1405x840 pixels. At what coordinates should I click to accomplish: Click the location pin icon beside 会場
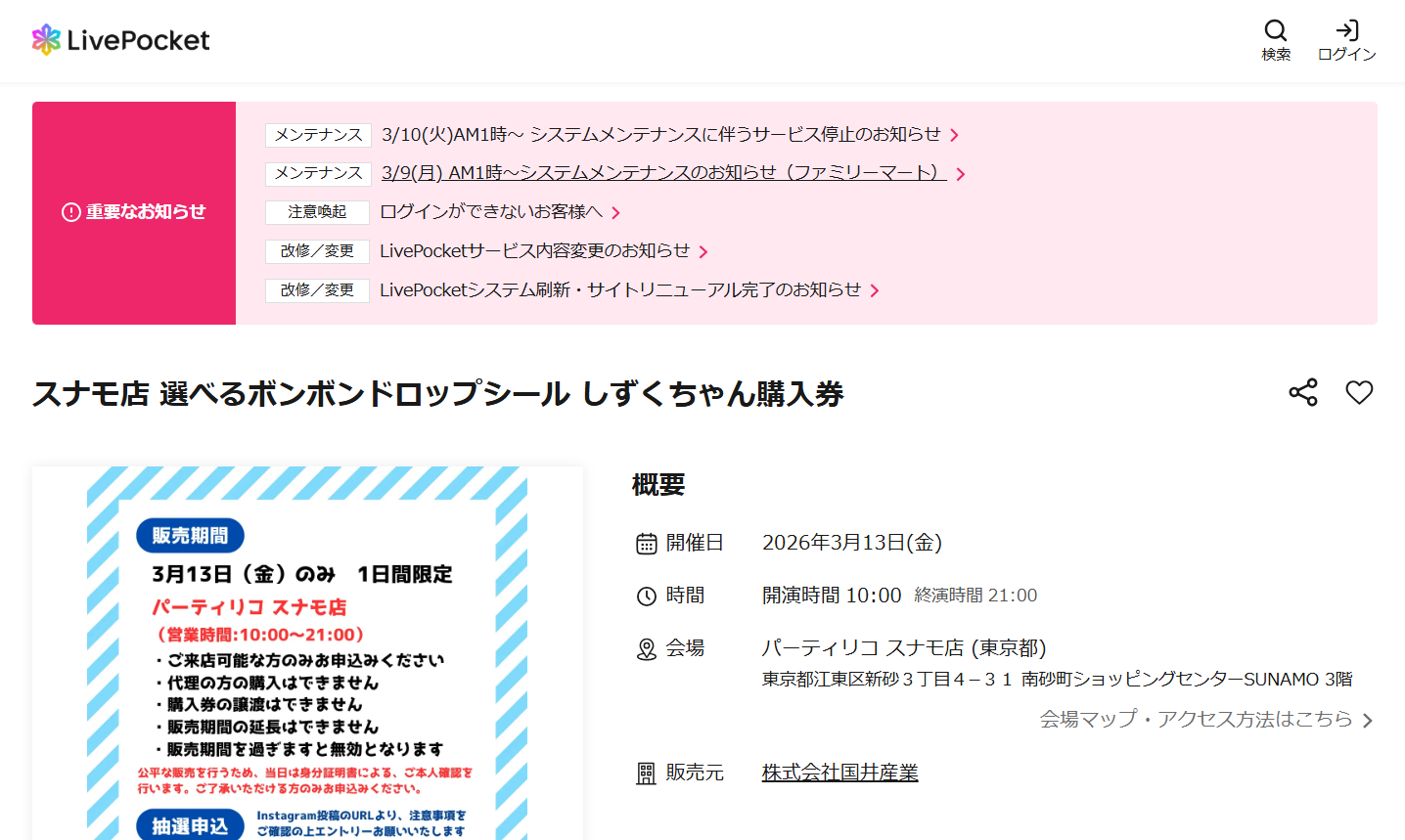pos(646,648)
